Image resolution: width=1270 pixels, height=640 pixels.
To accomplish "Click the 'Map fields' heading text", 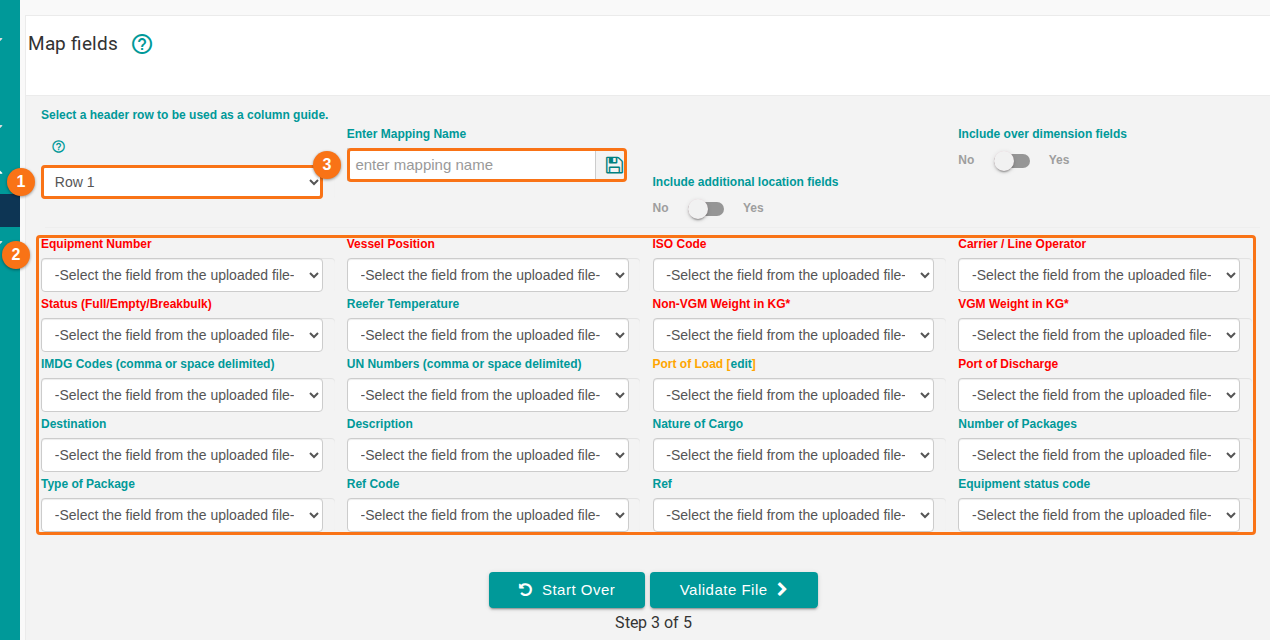I will (73, 44).
